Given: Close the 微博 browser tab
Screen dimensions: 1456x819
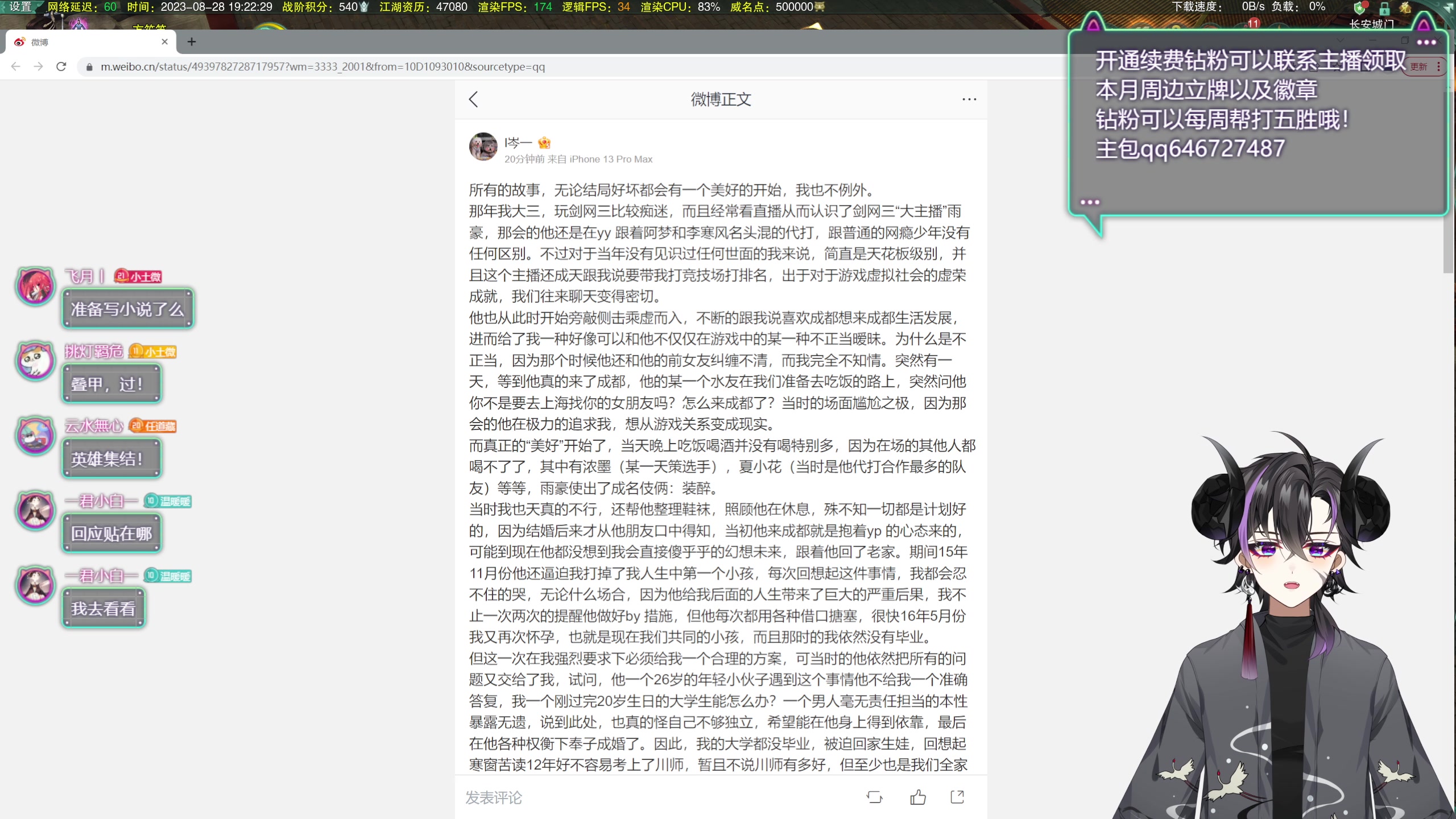Looking at the screenshot, I should tap(164, 42).
